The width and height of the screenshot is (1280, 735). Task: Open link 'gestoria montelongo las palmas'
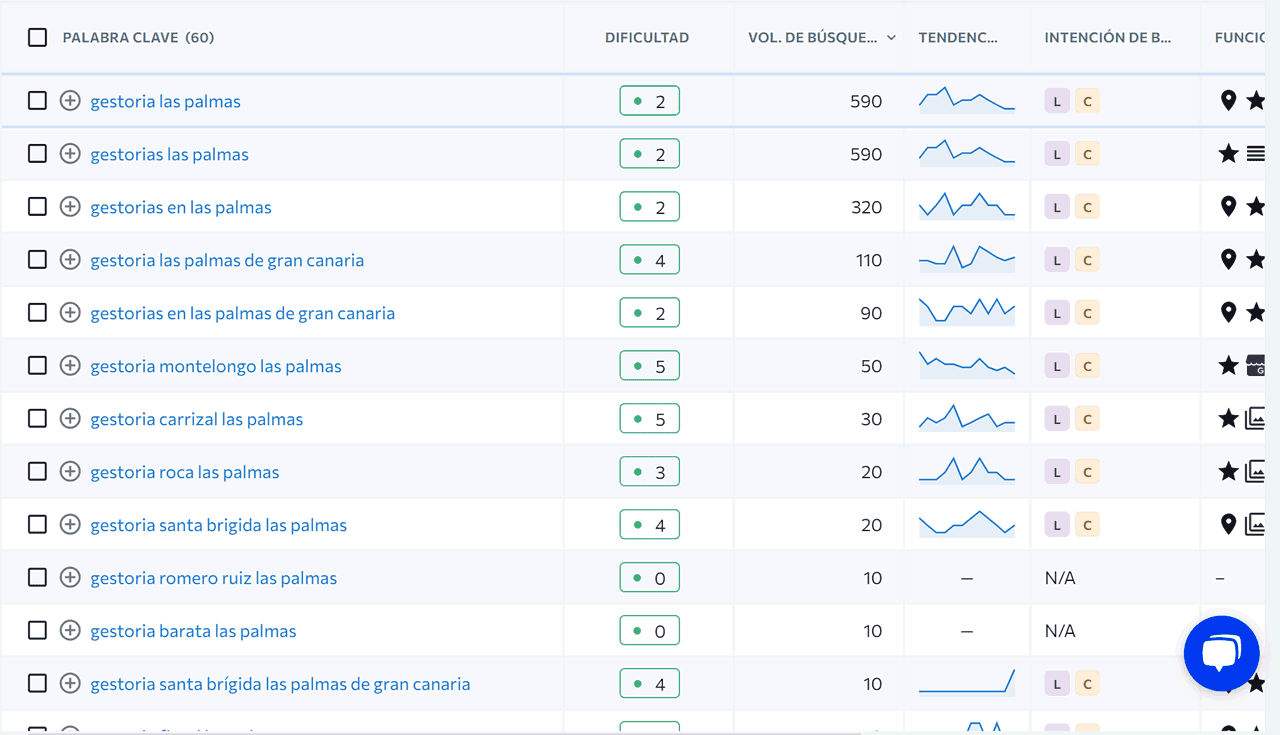(x=216, y=366)
